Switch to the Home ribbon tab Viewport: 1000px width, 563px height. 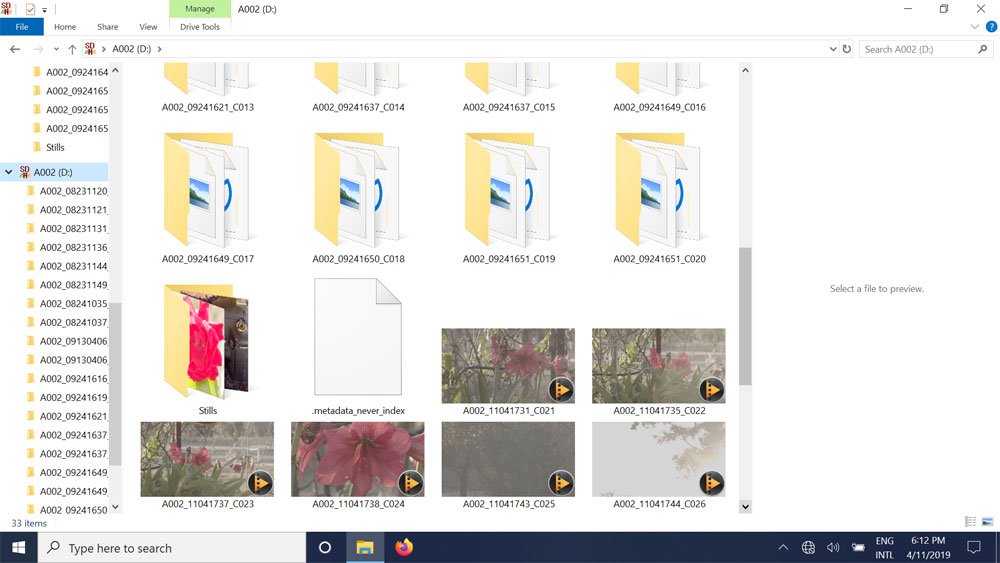point(64,27)
